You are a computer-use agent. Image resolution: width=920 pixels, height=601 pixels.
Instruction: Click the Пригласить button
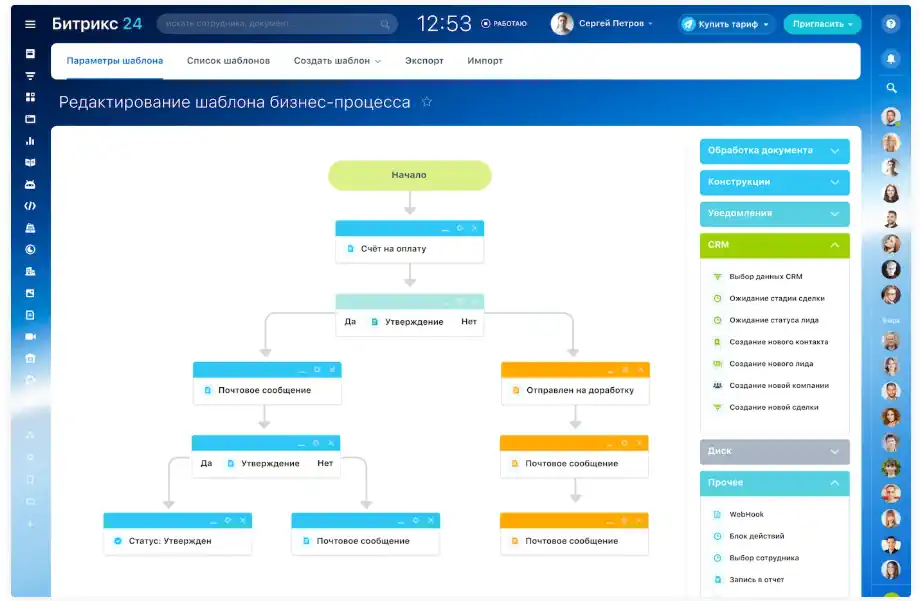coord(822,24)
